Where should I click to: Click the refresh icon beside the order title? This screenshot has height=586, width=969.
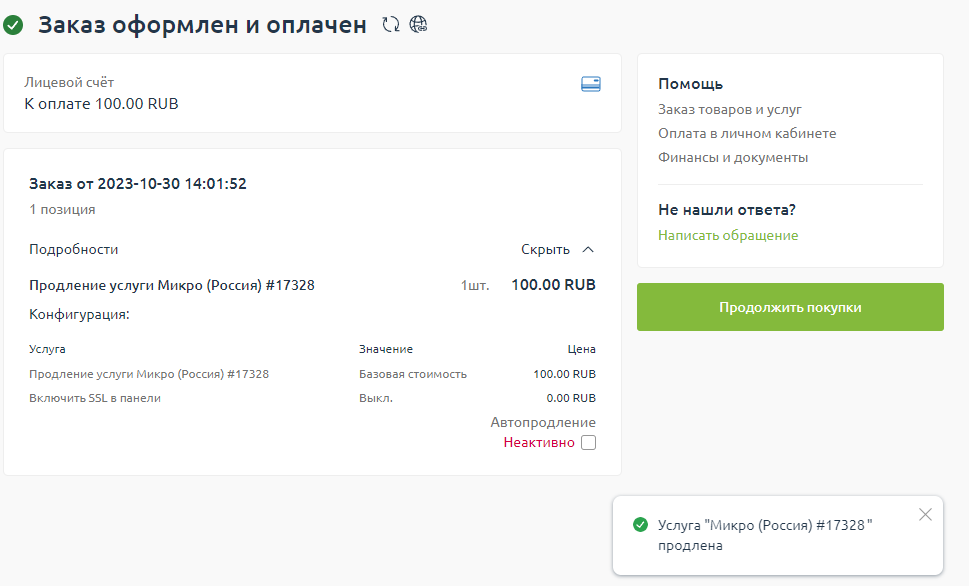(391, 25)
